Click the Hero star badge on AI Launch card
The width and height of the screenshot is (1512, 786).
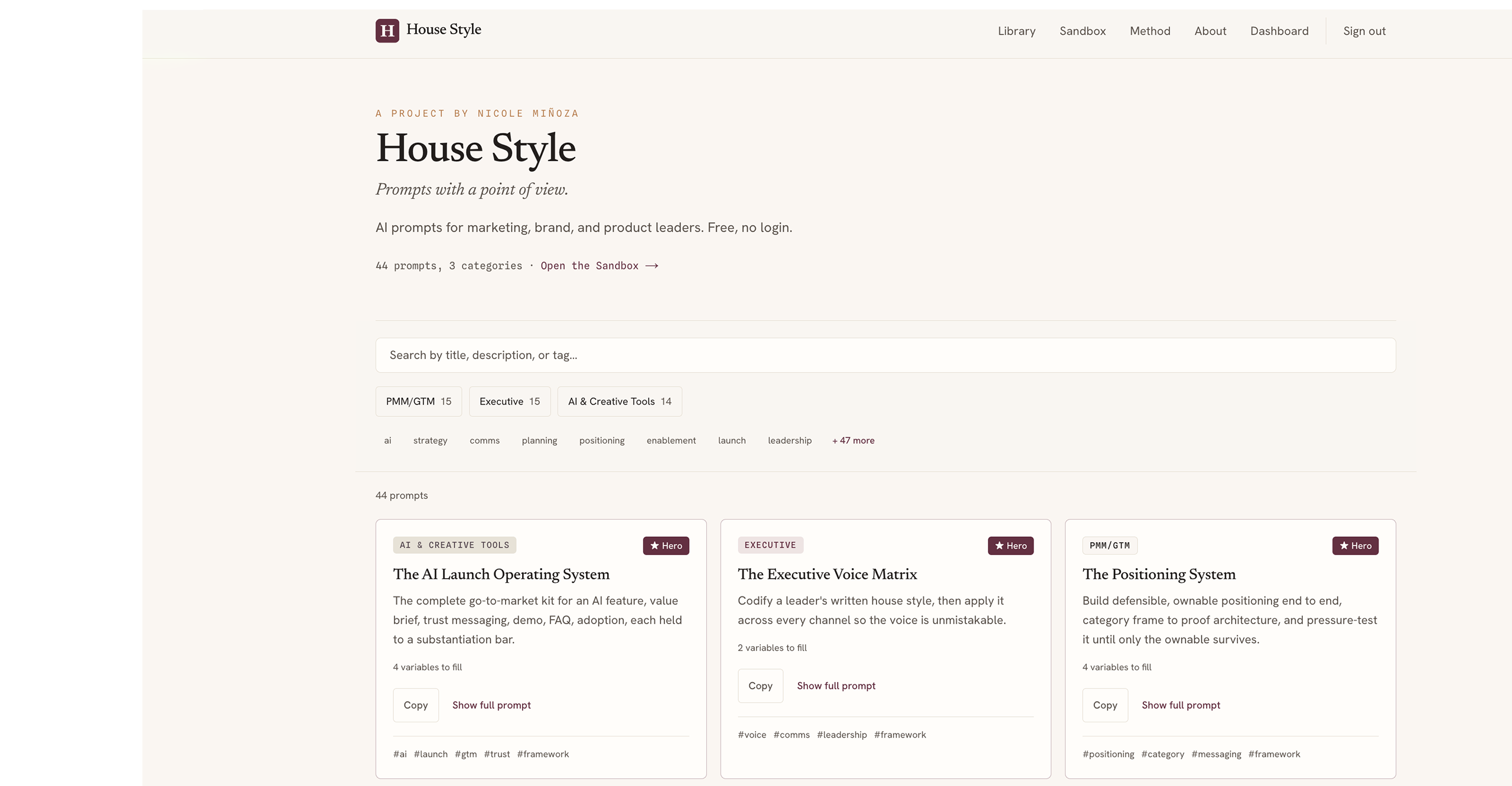[666, 546]
